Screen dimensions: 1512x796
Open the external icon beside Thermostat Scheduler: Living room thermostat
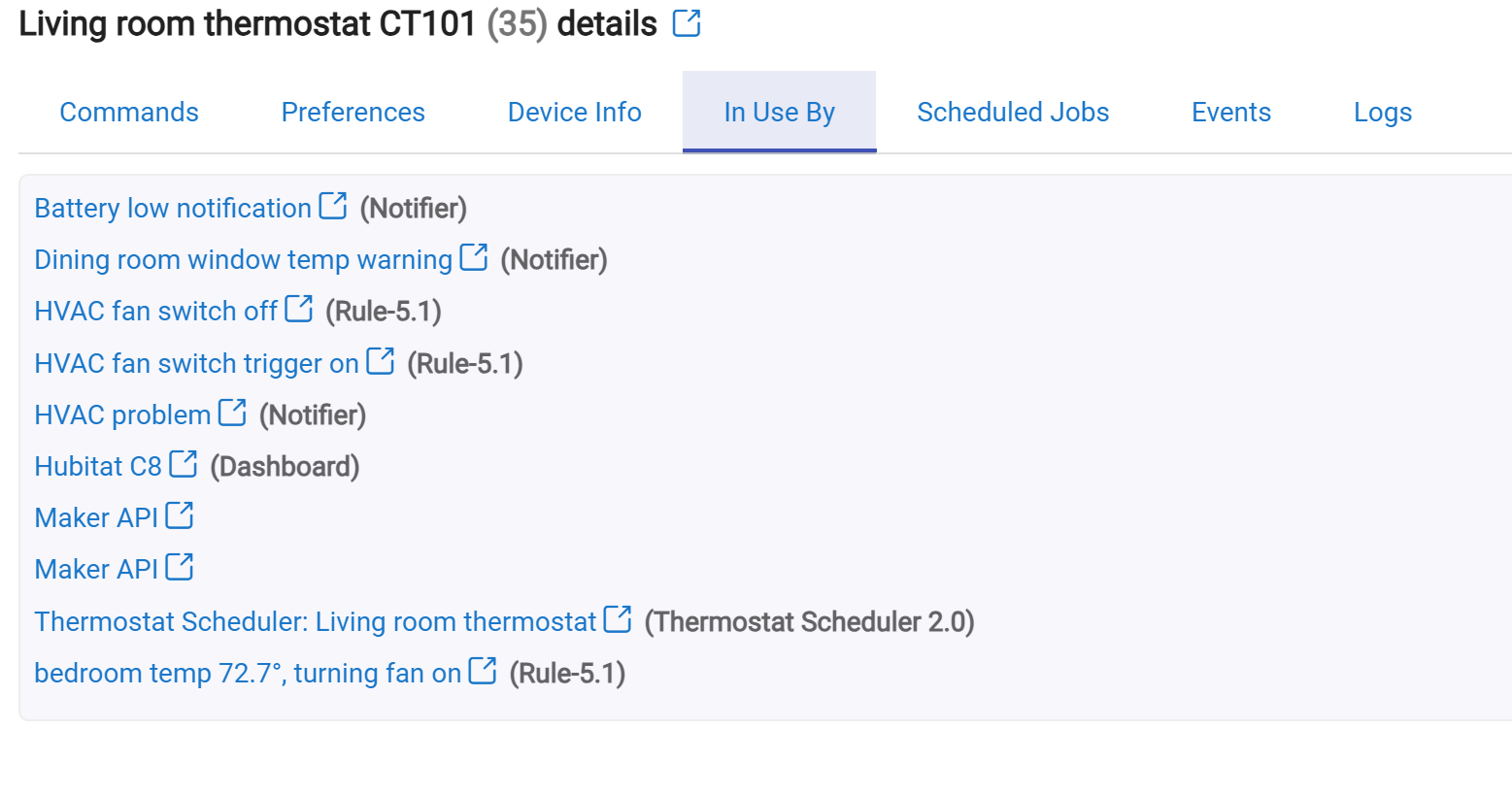coord(618,619)
